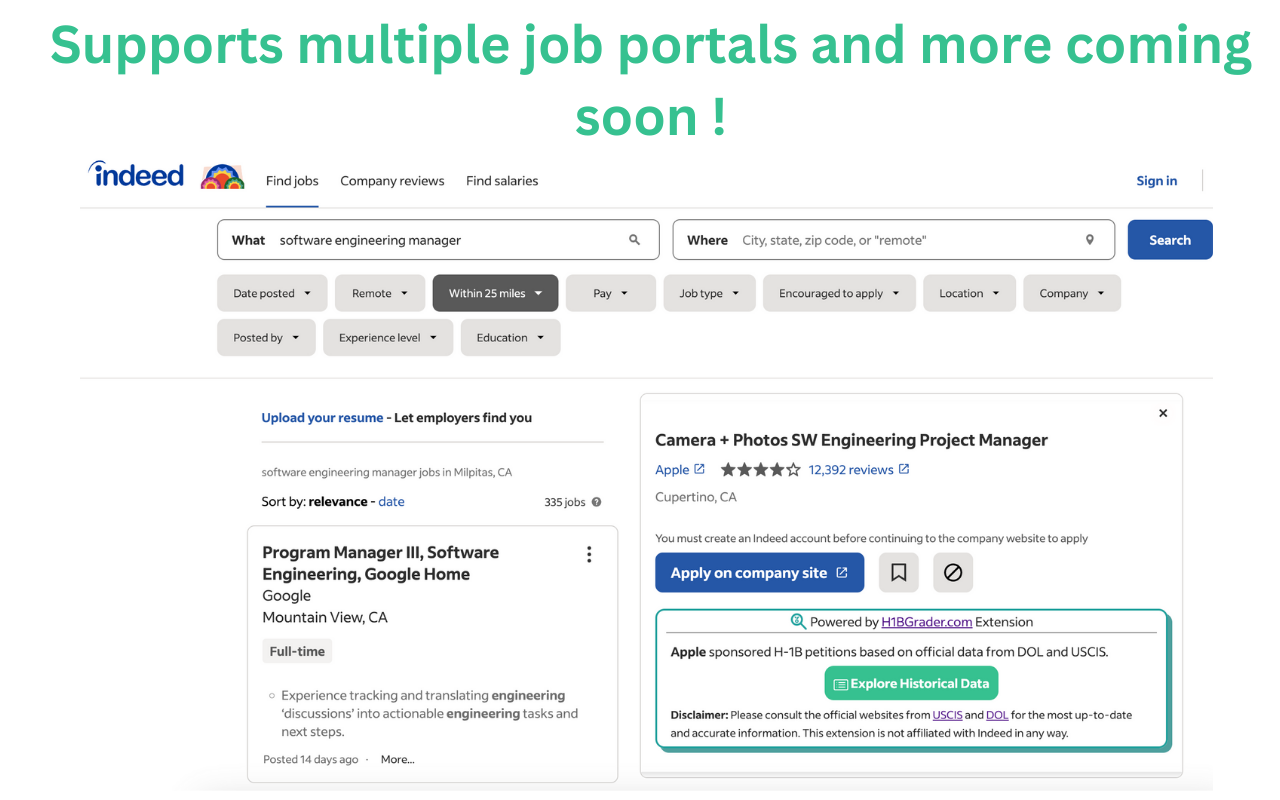The image size is (1280, 800).
Task: Click the 335 jobs count text
Action: coord(565,502)
